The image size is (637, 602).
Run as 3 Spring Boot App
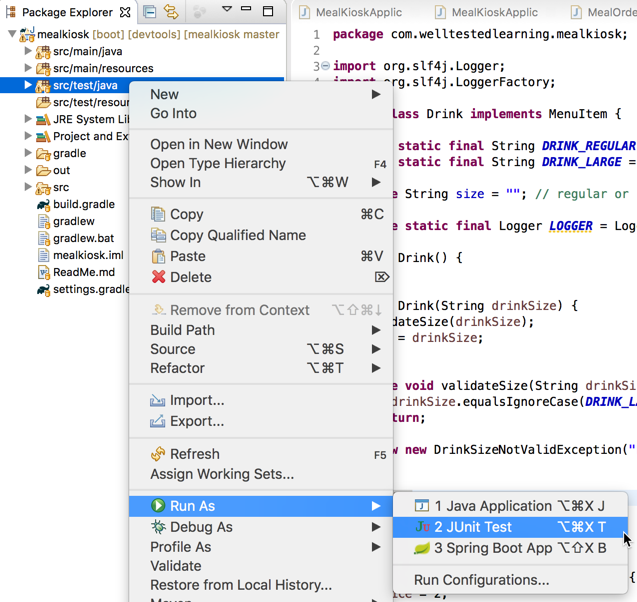click(510, 548)
